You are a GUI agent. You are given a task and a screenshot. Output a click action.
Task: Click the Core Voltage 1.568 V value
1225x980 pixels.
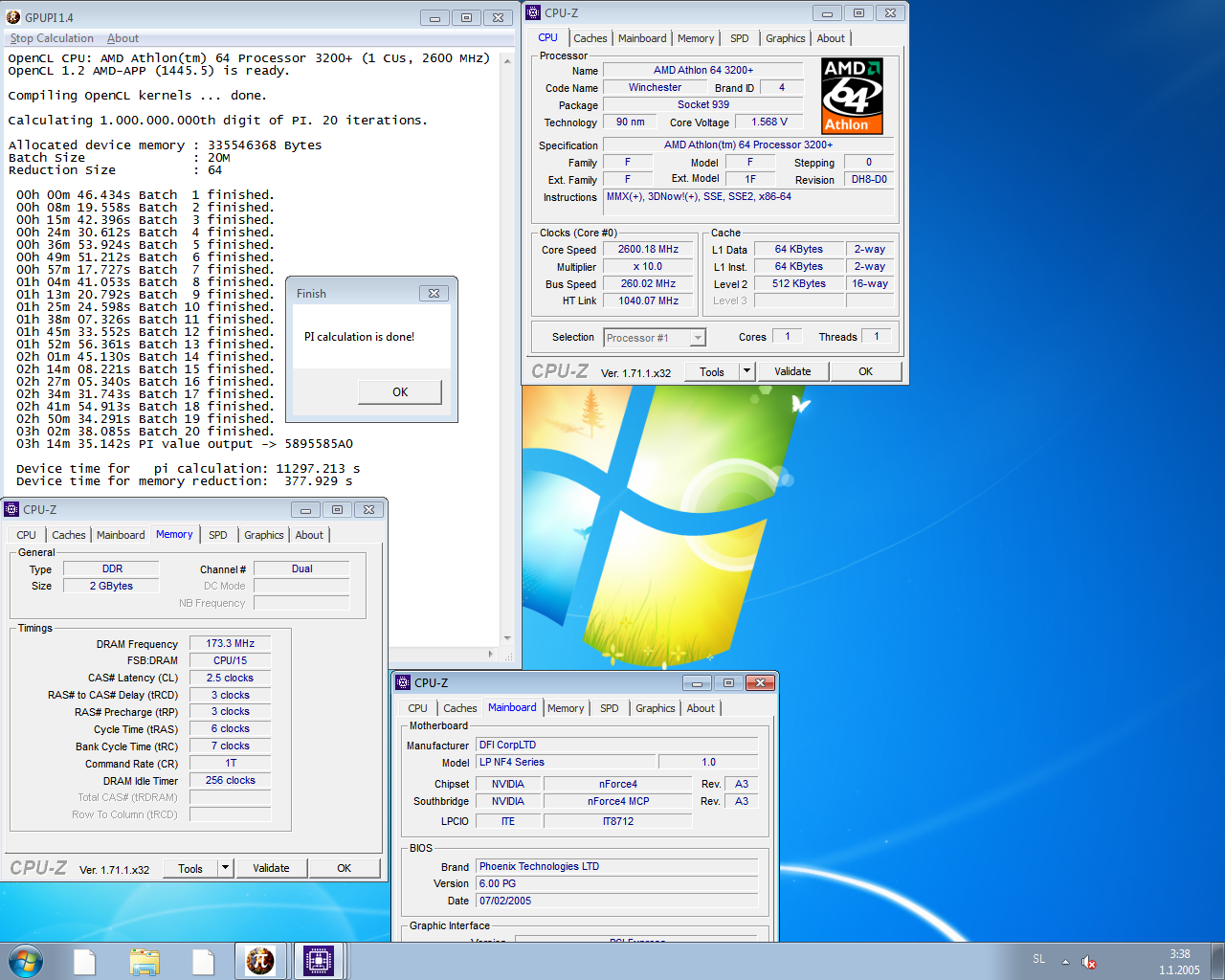pos(769,122)
